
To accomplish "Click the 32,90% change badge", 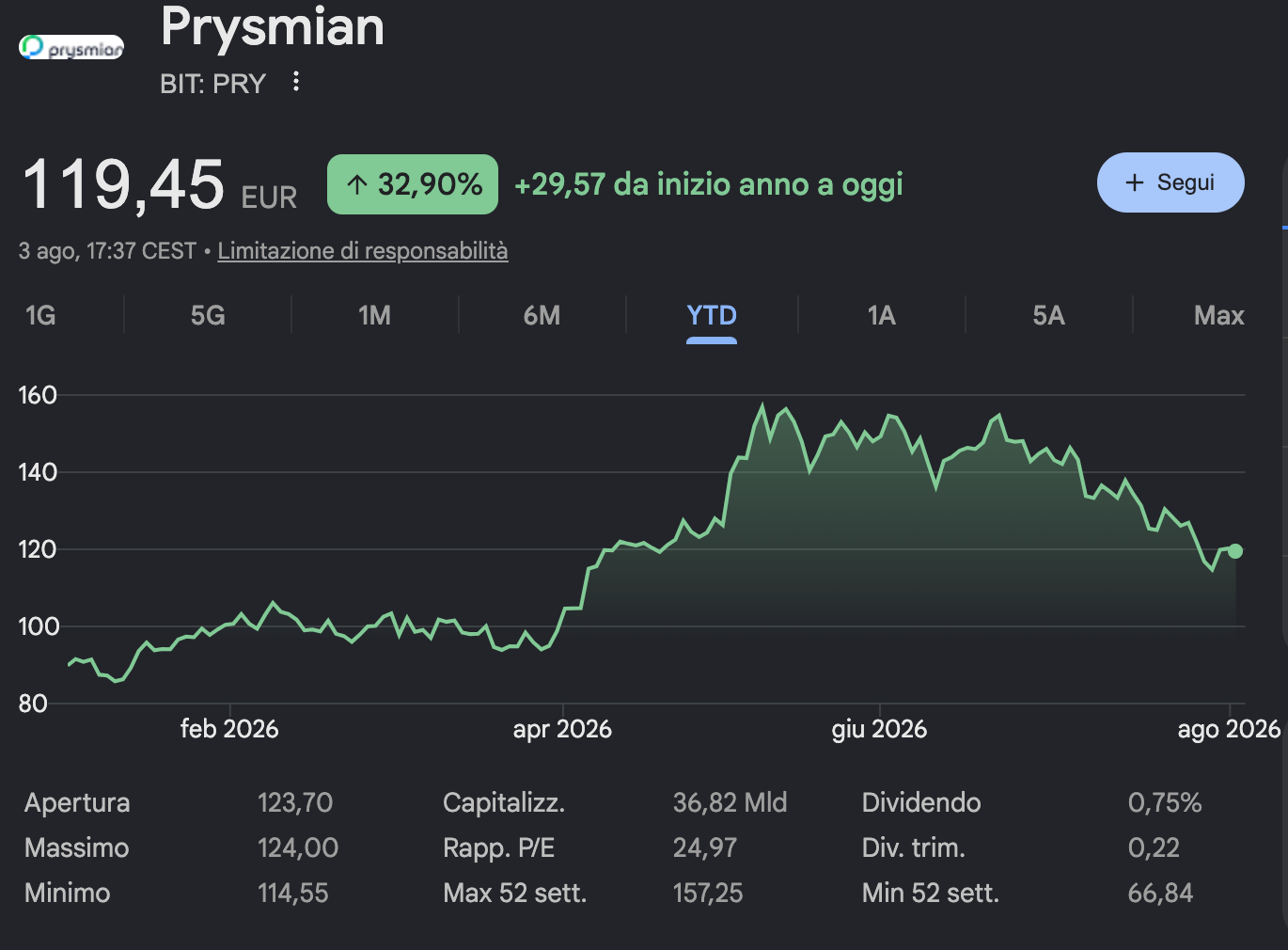I will tap(413, 184).
